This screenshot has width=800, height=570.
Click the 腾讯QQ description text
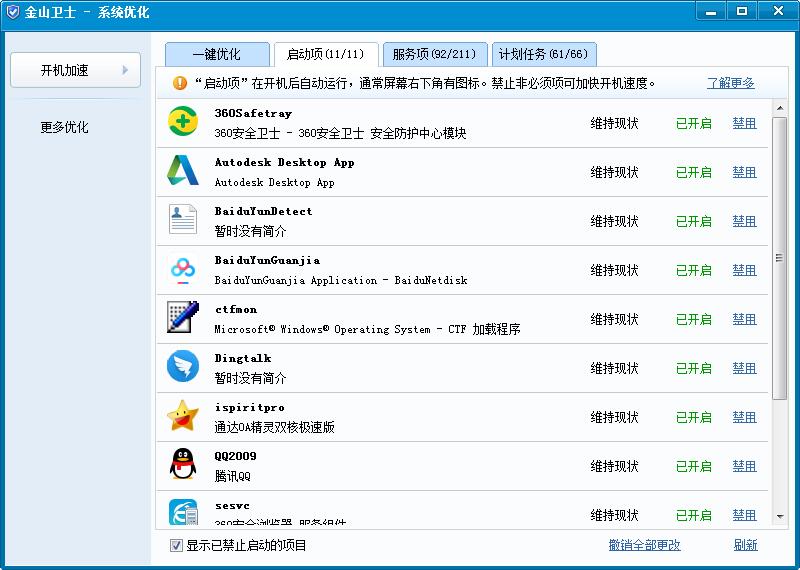233,476
